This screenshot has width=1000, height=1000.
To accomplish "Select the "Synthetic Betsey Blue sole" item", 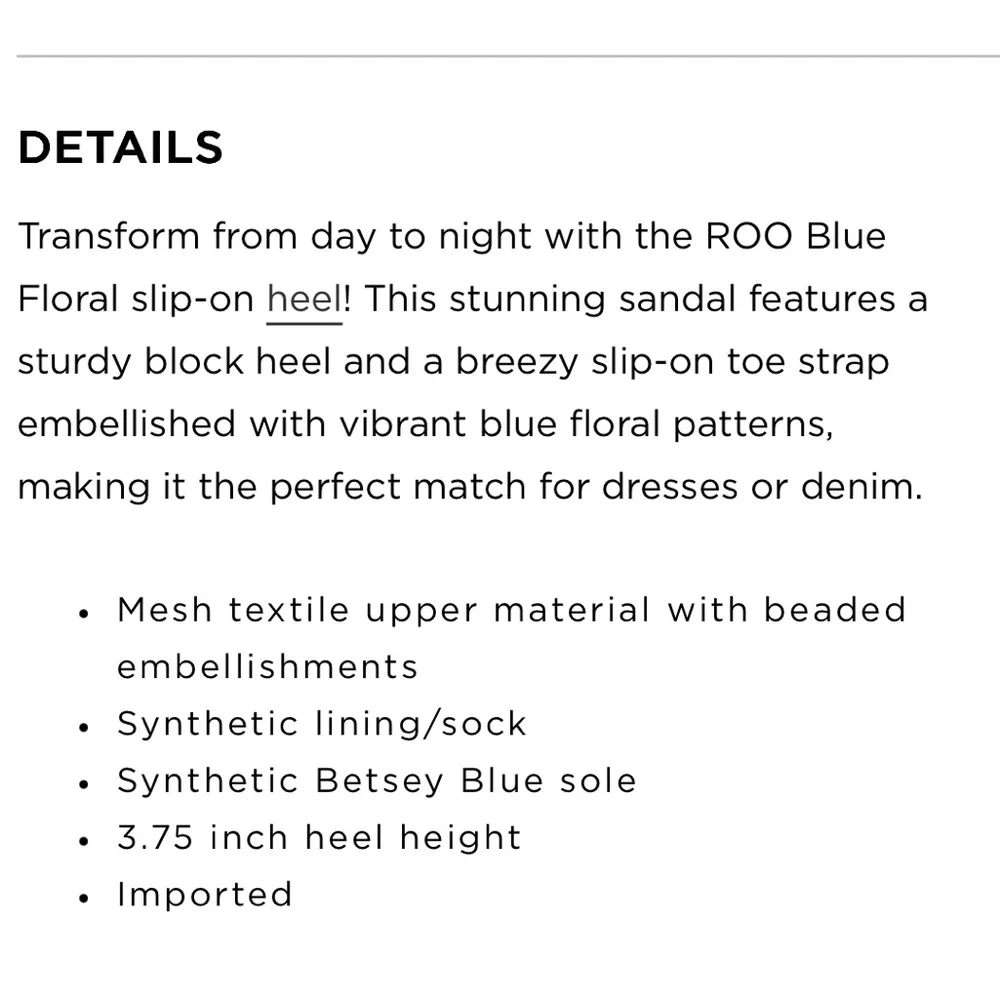I will pos(376,781).
